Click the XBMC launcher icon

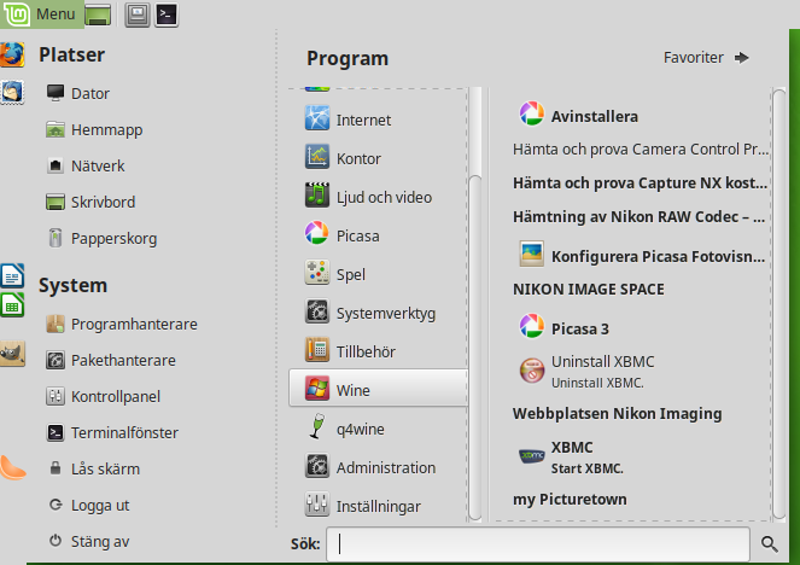click(x=531, y=456)
